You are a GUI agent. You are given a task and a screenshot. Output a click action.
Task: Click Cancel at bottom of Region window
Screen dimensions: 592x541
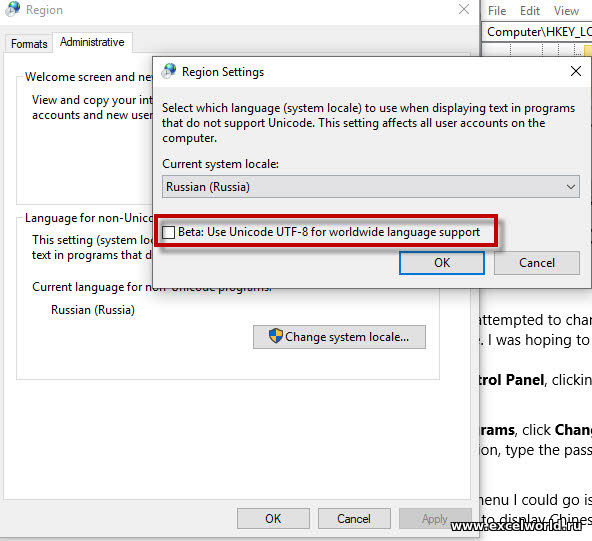[354, 519]
